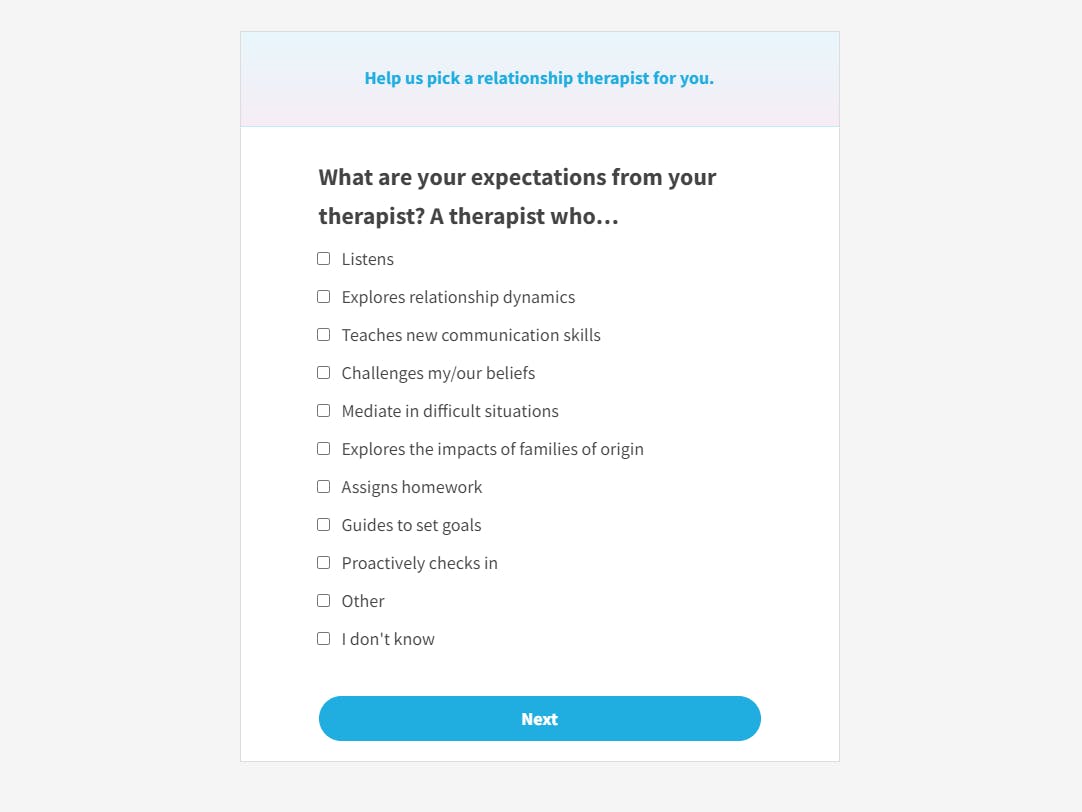
Task: Check the "I don't know" option
Action: pyautogui.click(x=323, y=638)
